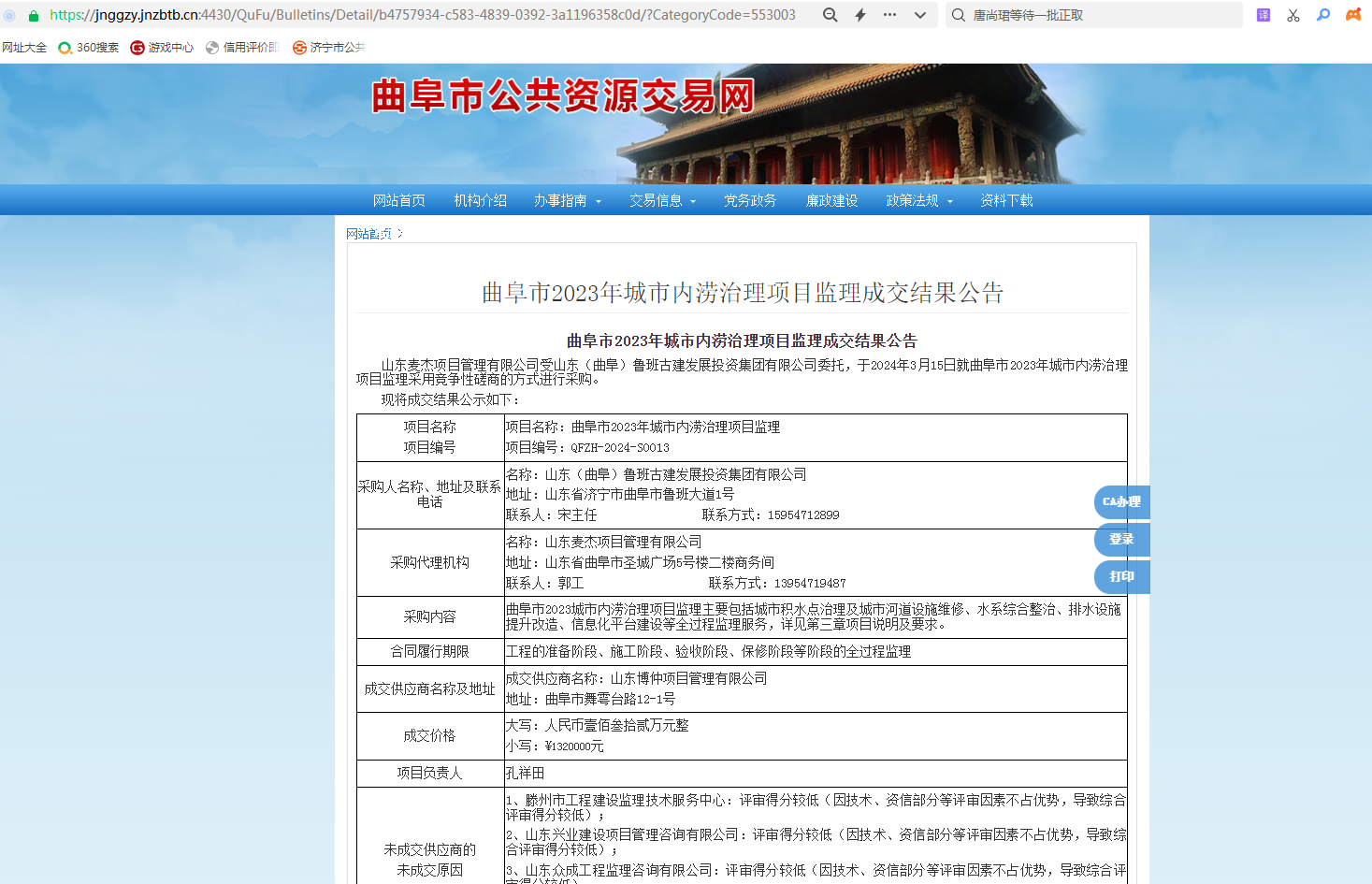
Task: Click 大写:人民币壹佰叁拾贰万元整 text
Action: (597, 726)
